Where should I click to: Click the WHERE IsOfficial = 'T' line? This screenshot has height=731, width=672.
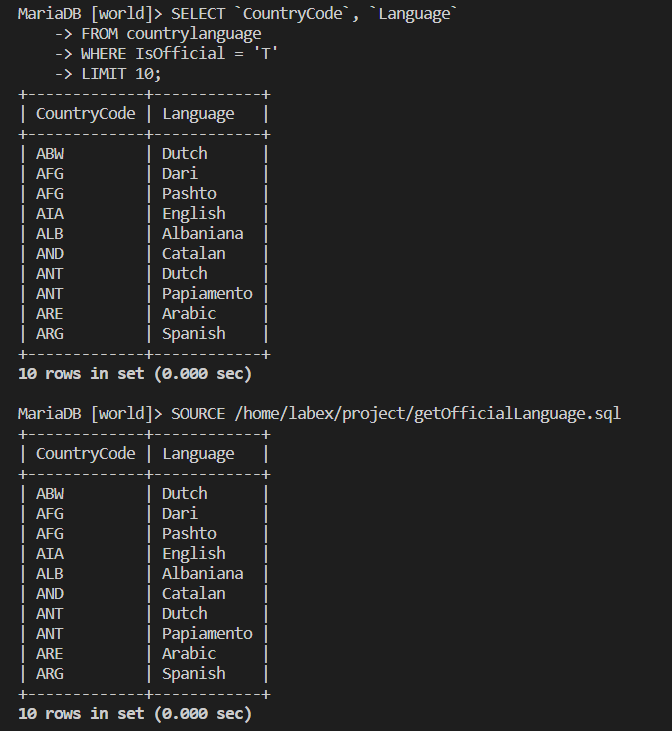click(179, 54)
